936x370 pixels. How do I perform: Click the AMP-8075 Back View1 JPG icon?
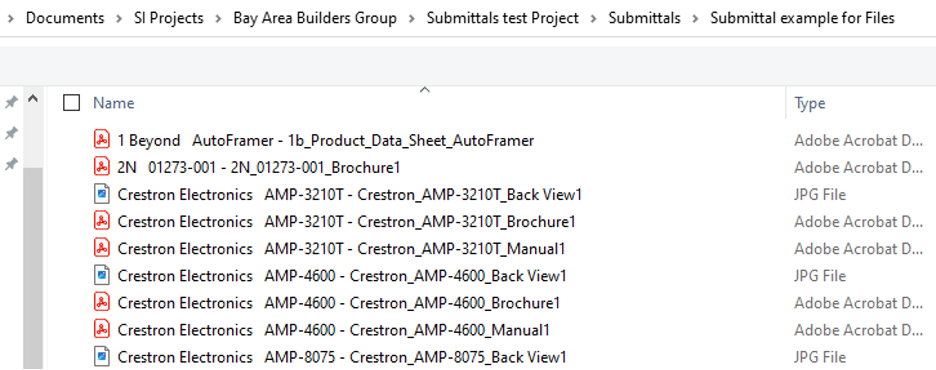[102, 357]
